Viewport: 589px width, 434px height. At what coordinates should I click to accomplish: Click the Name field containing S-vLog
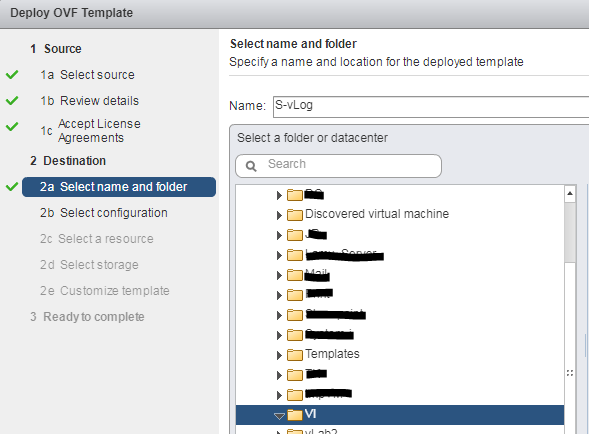pos(431,107)
